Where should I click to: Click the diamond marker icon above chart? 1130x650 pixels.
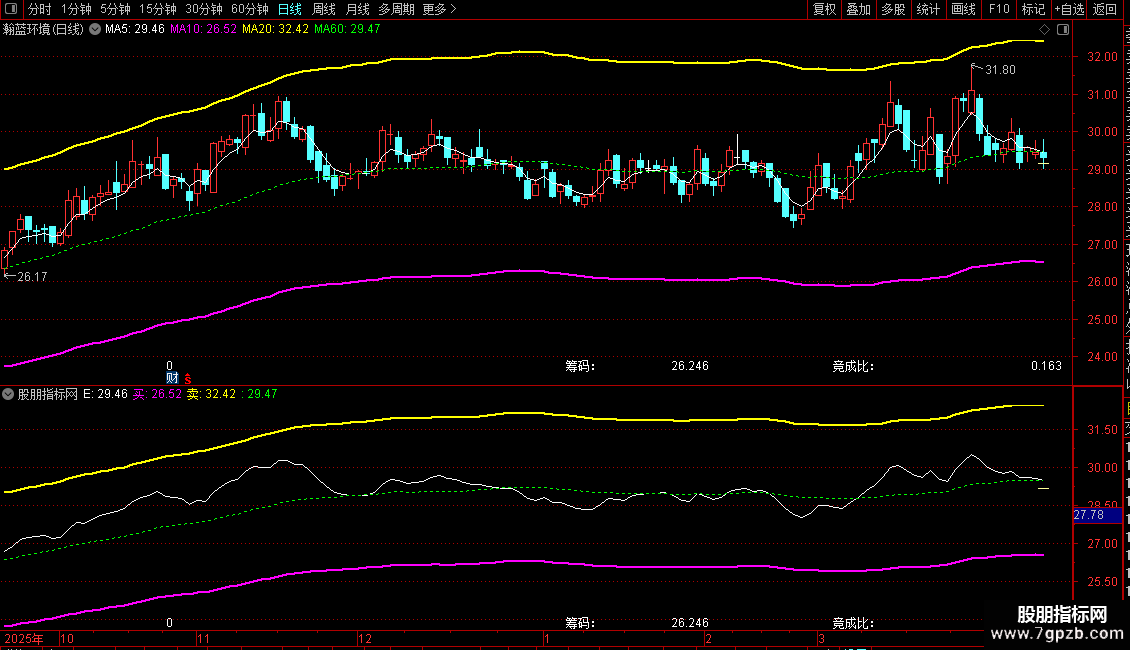[1044, 30]
